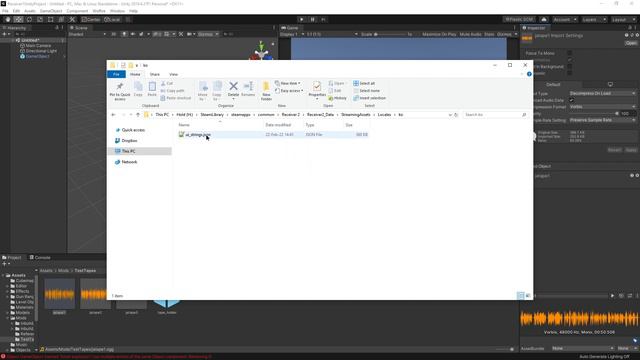Open the cloud services icon in Unity
Viewport: 640px width, 360px height.
[x=544, y=20]
